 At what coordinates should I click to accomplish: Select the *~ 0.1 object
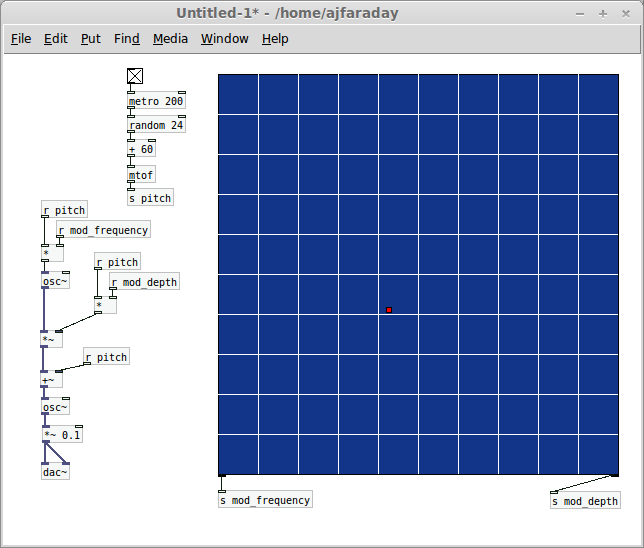click(62, 435)
